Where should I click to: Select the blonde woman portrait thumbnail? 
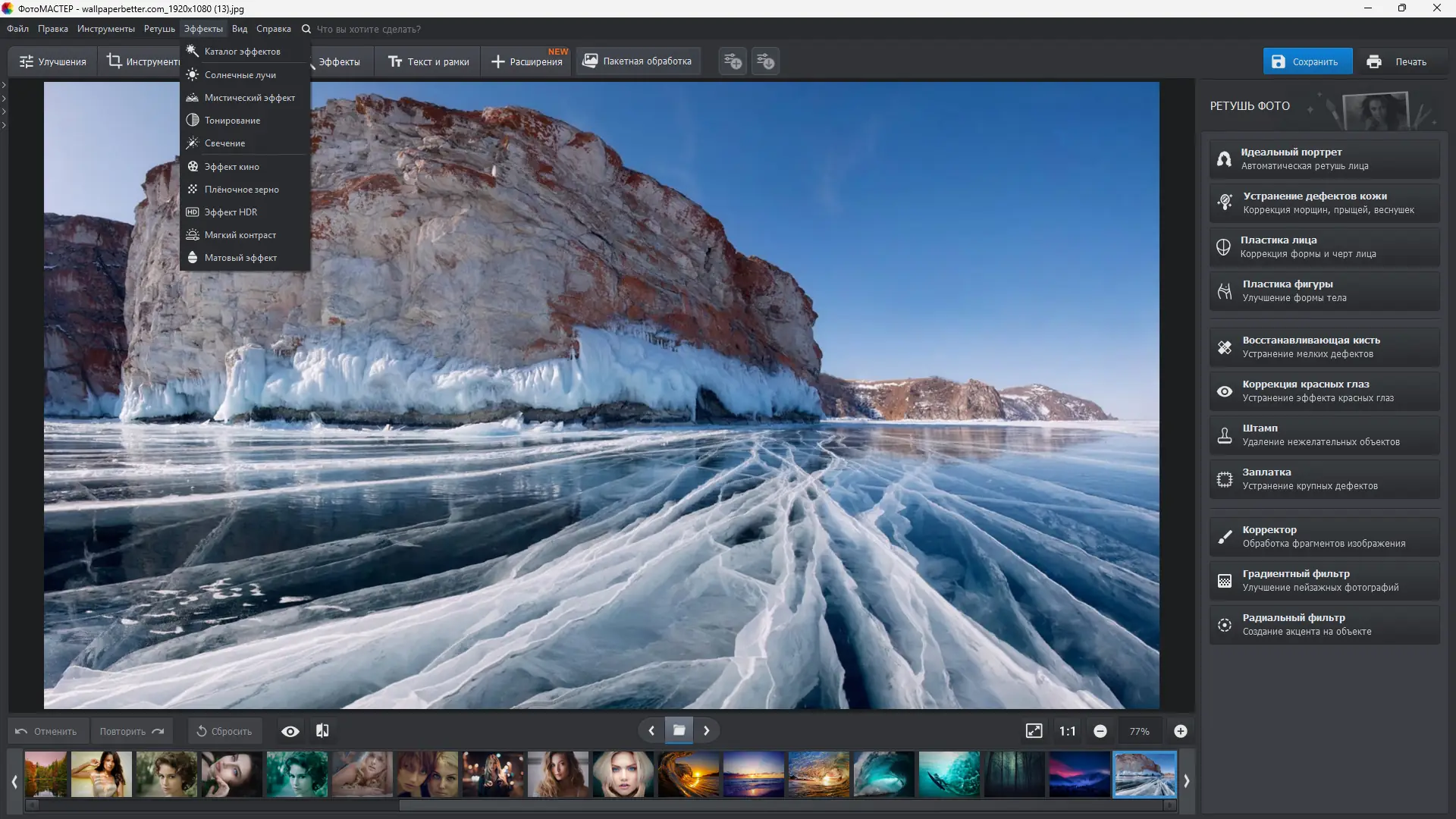click(x=623, y=773)
